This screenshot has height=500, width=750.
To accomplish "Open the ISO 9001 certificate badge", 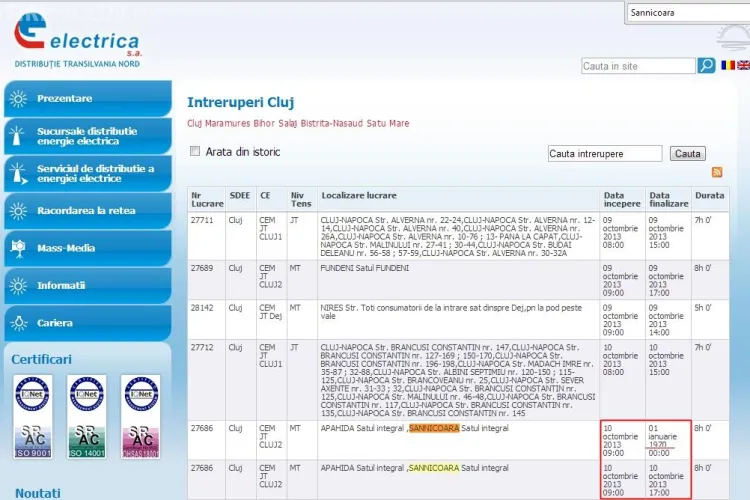I will tap(31, 417).
